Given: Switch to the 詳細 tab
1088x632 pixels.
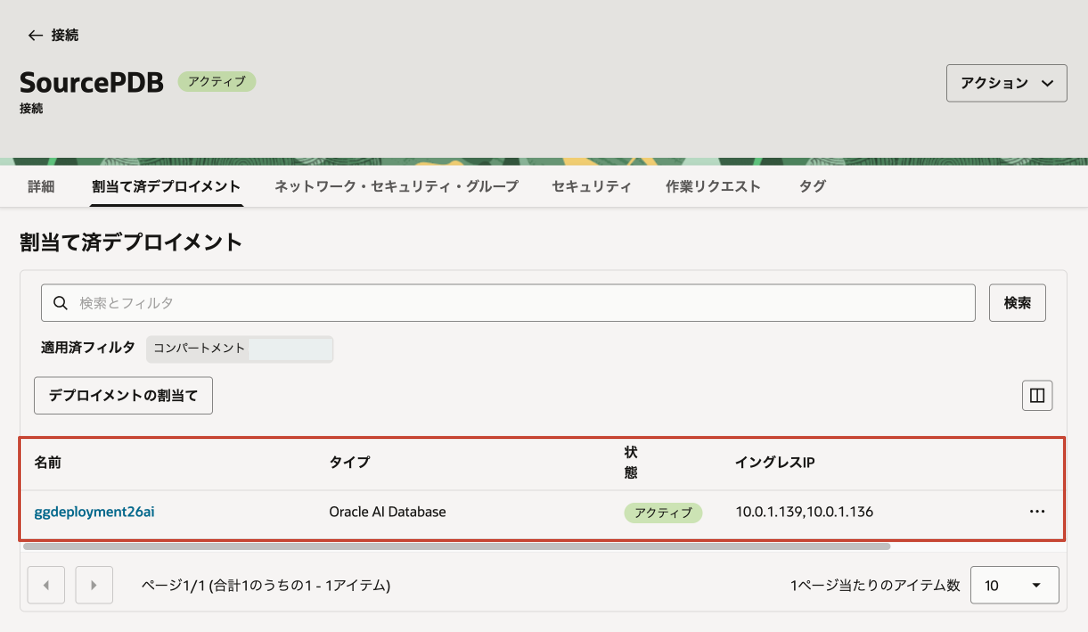Looking at the screenshot, I should coord(41,186).
